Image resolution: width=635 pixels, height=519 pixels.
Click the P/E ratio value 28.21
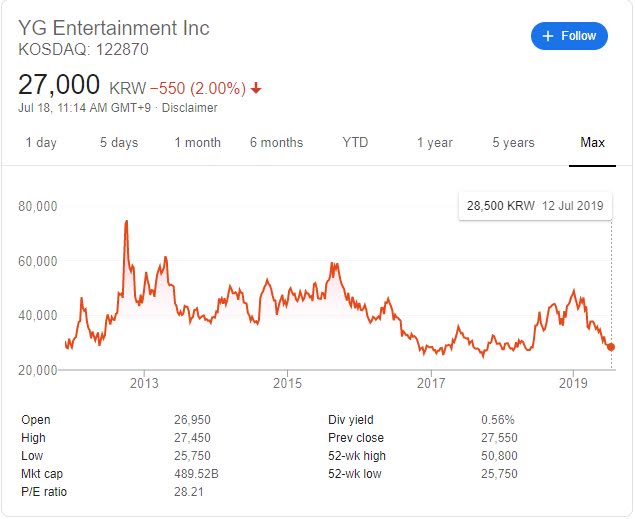click(189, 492)
